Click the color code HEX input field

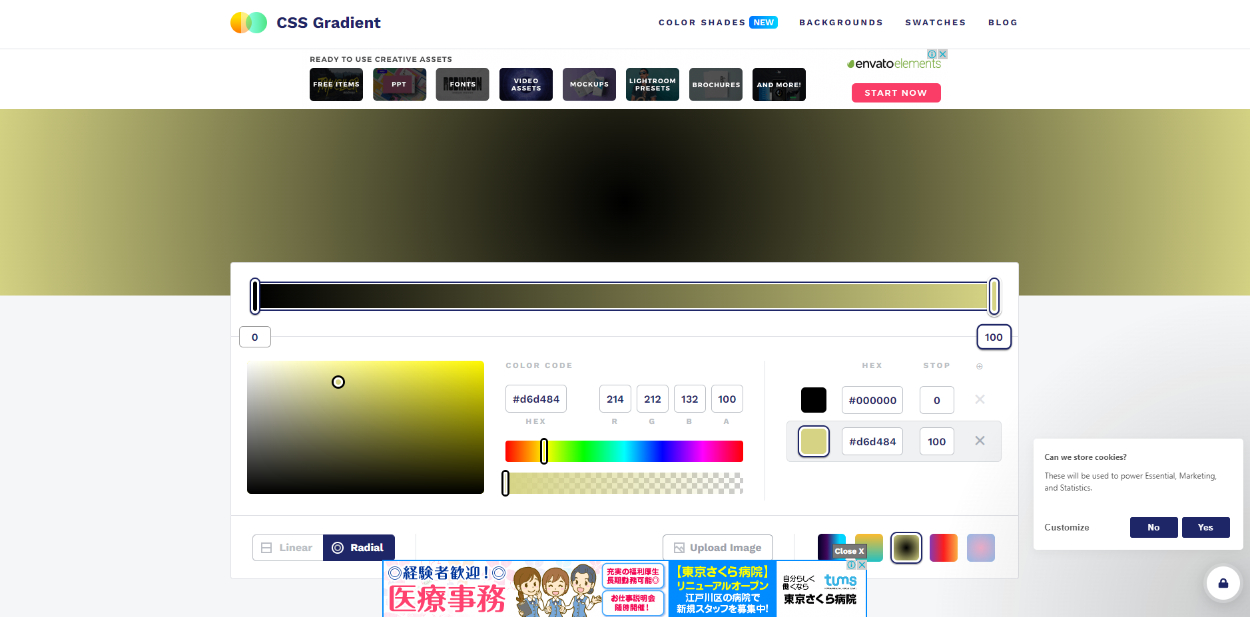point(536,399)
